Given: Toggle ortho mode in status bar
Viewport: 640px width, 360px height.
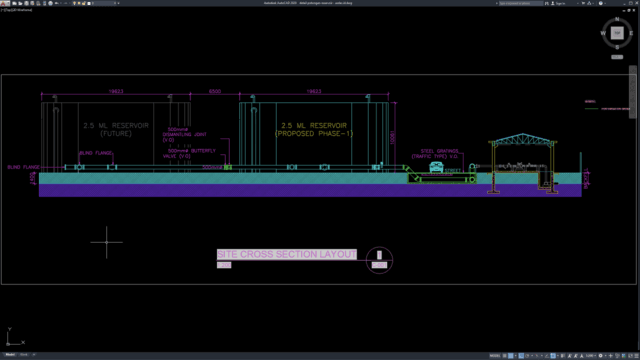Looking at the screenshot, I should coord(521,356).
